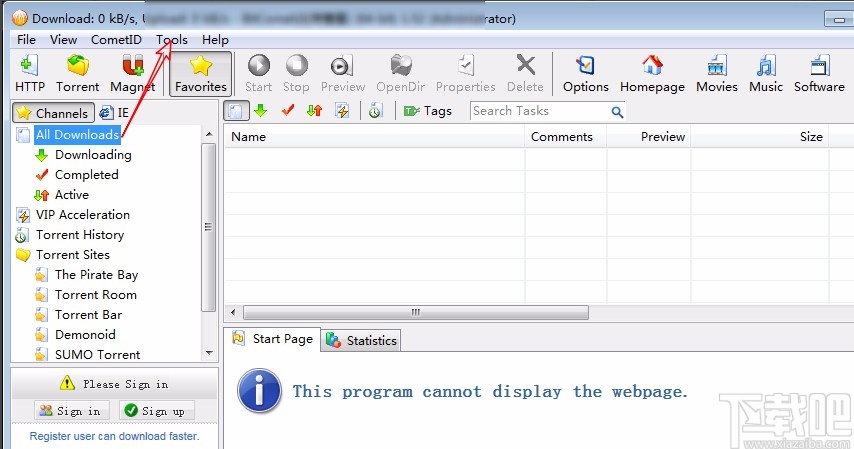Click sidebar scrollbar down arrow
This screenshot has height=449, width=854.
click(209, 353)
